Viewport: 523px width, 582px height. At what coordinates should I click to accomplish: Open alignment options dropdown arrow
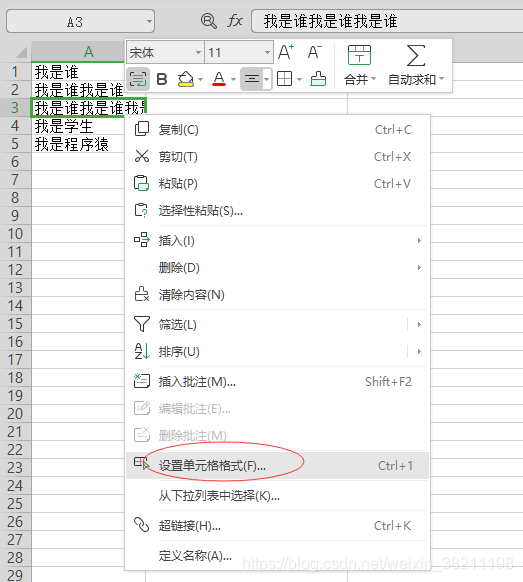point(267,79)
